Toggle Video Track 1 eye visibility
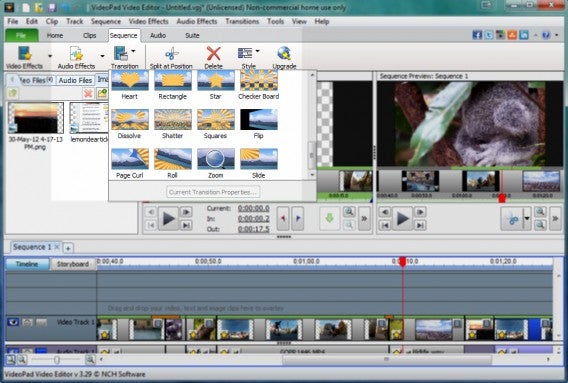This screenshot has height=383, width=568. (13, 322)
